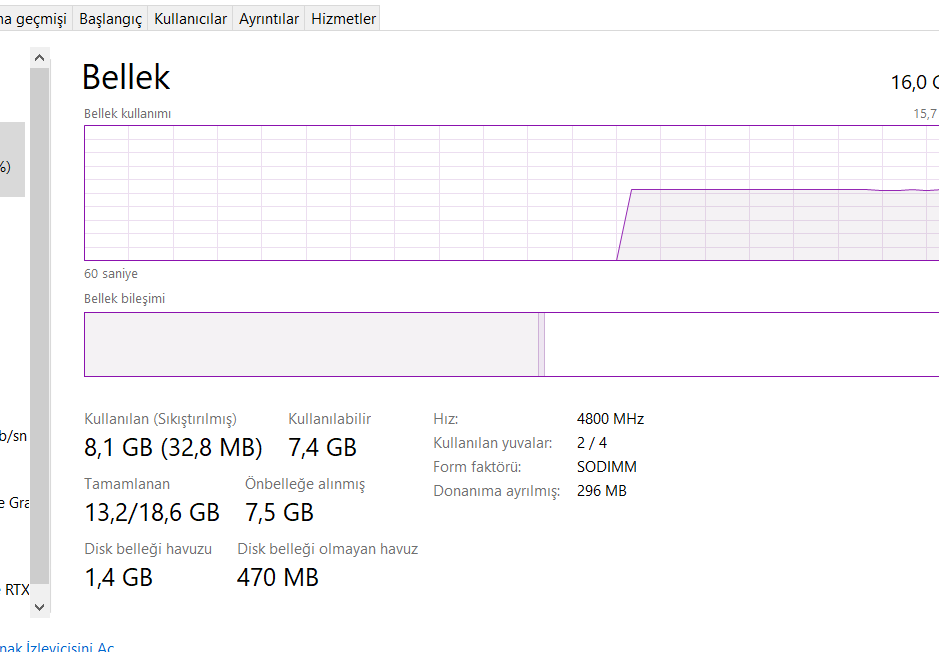
Task: Select the RTX GPU sidebar item
Action: pos(14,590)
